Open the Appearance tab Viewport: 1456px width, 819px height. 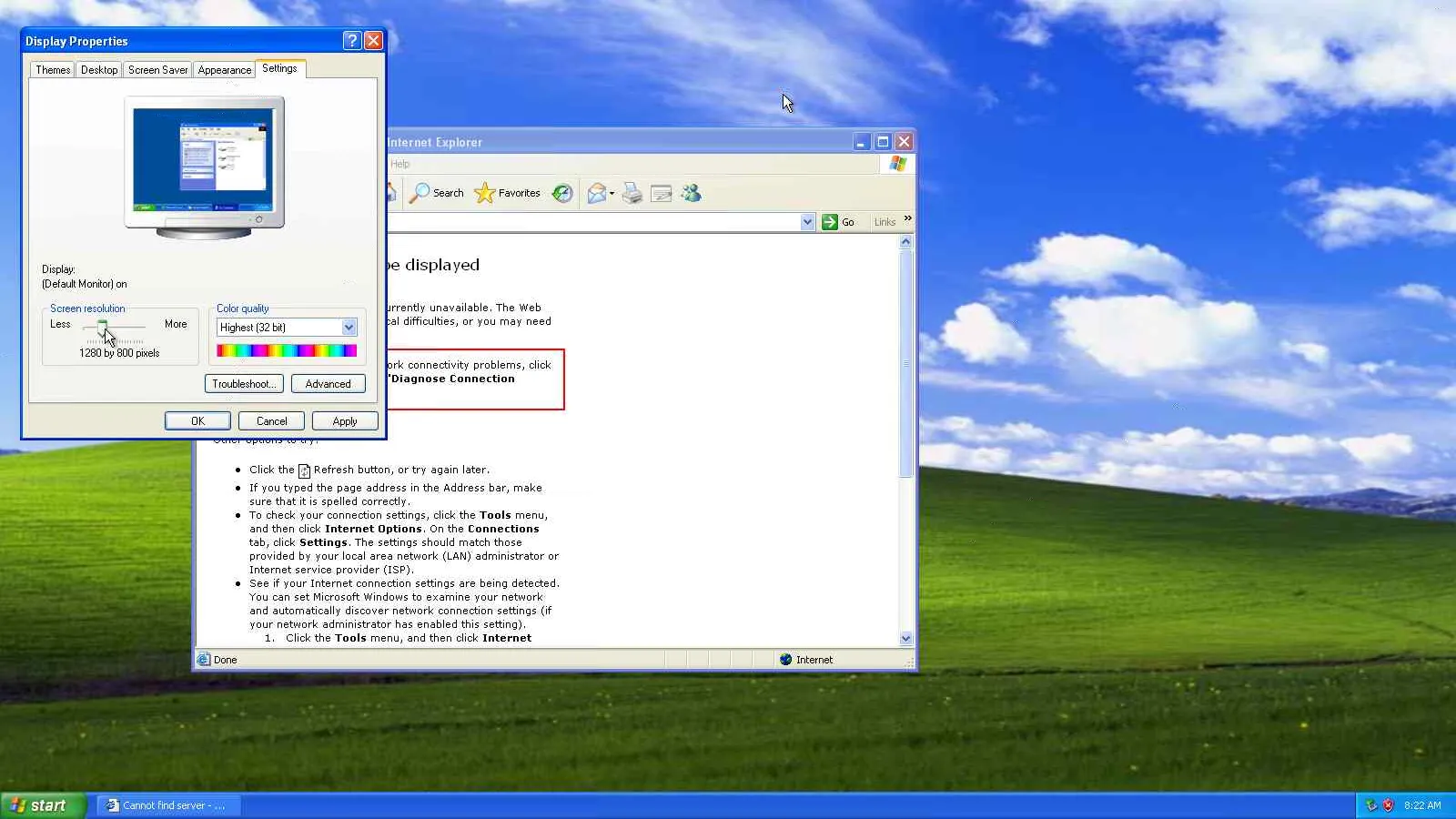(225, 70)
